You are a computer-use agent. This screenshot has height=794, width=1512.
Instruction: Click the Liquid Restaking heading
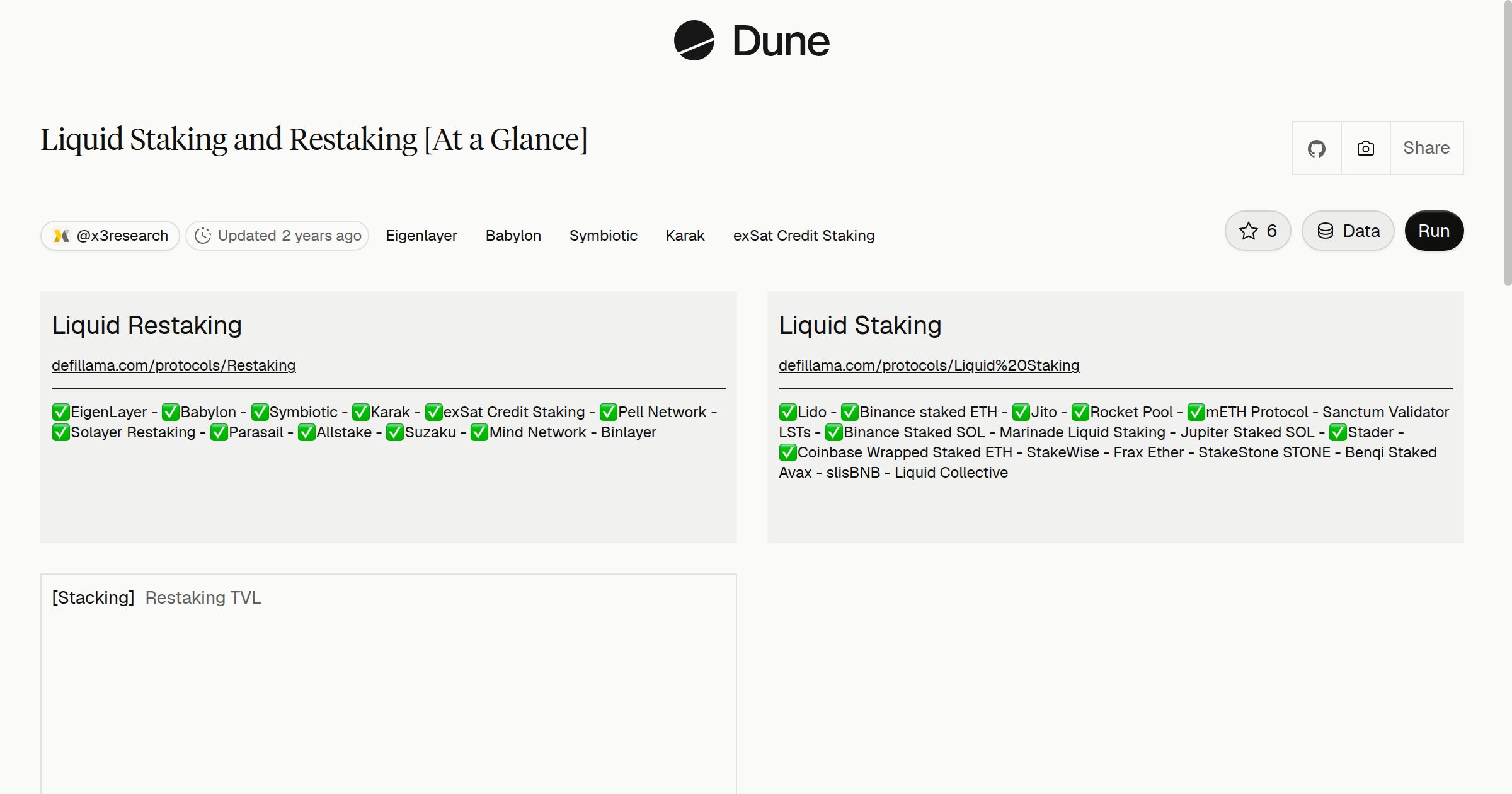click(147, 325)
